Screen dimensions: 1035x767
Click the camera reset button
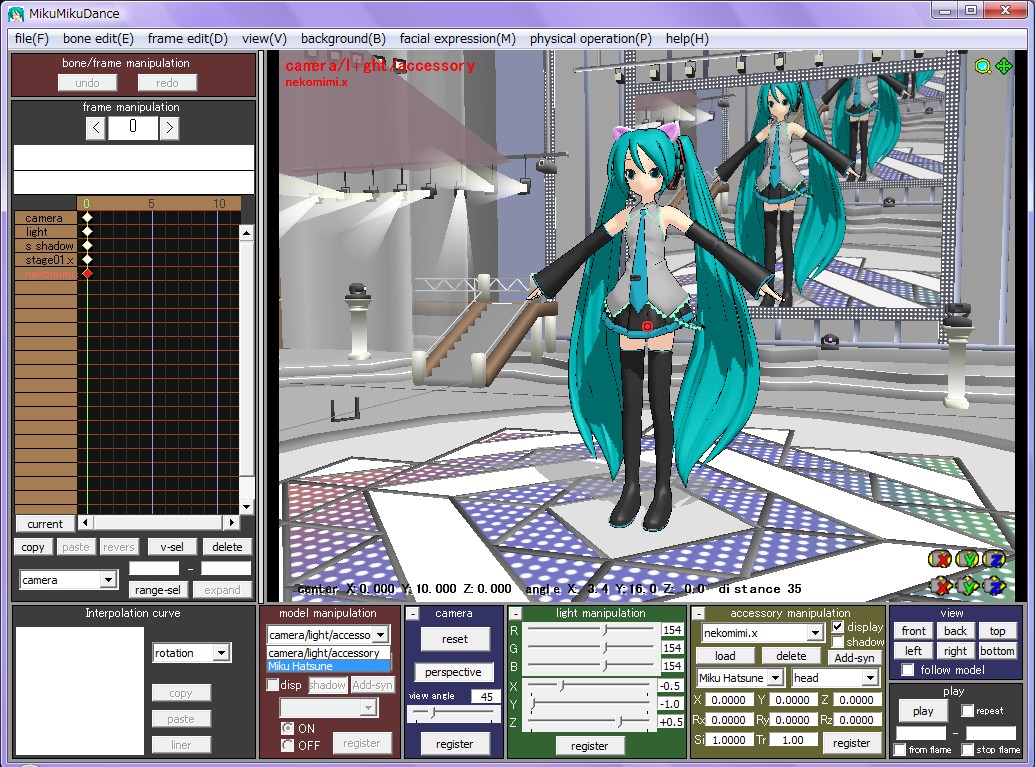[454, 639]
